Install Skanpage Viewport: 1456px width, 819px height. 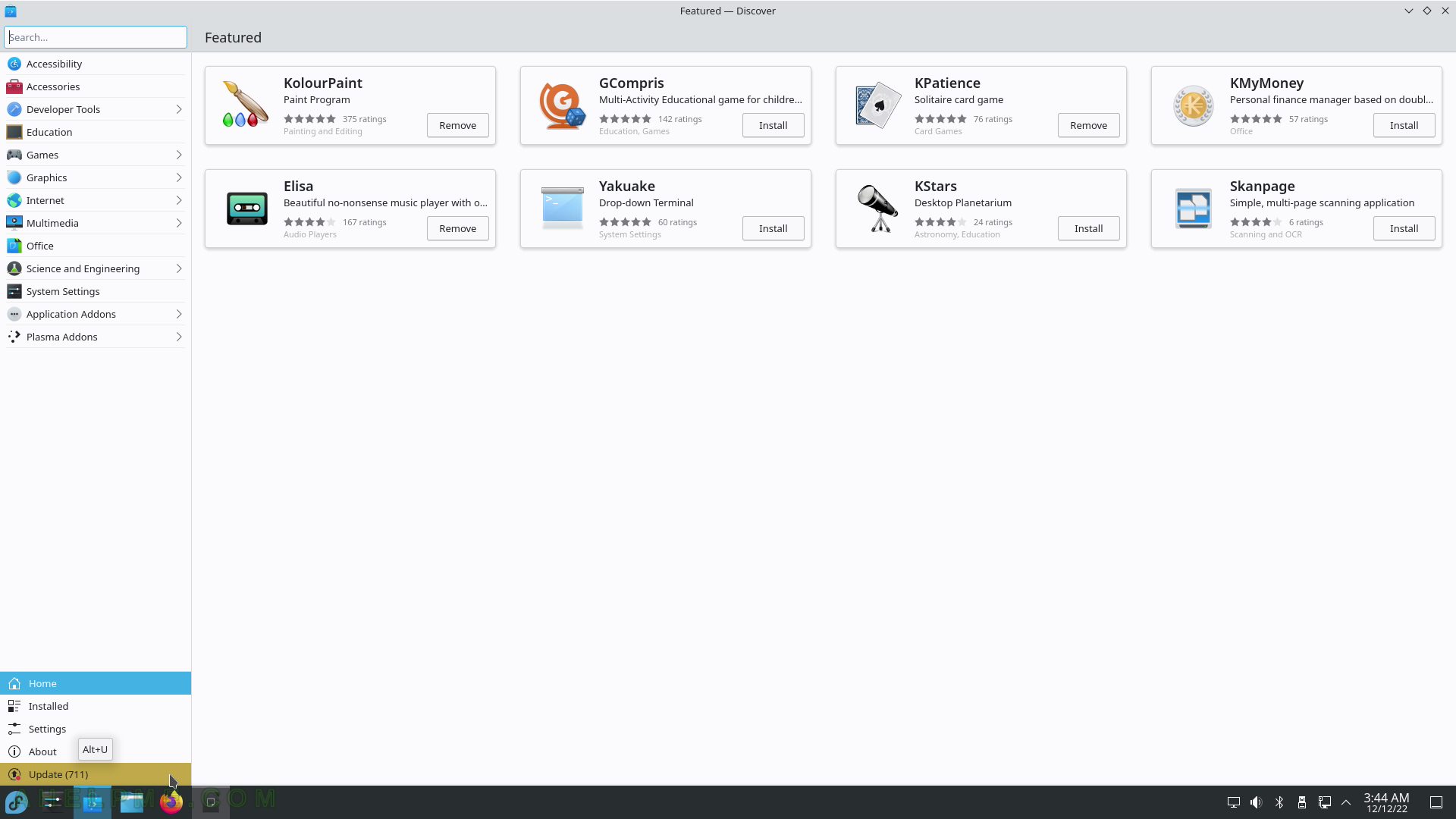pyautogui.click(x=1404, y=228)
